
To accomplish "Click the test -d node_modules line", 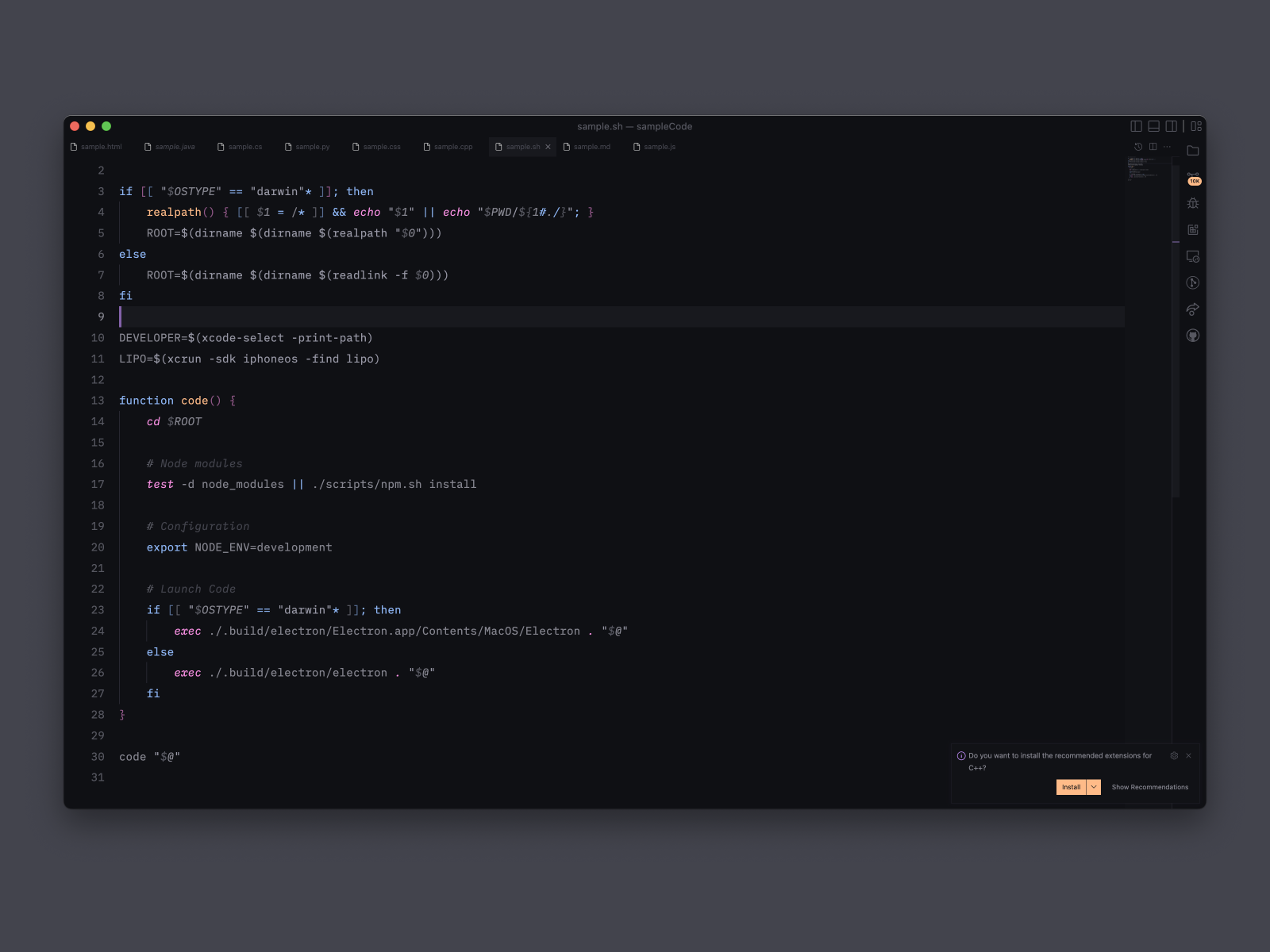I will [x=311, y=484].
